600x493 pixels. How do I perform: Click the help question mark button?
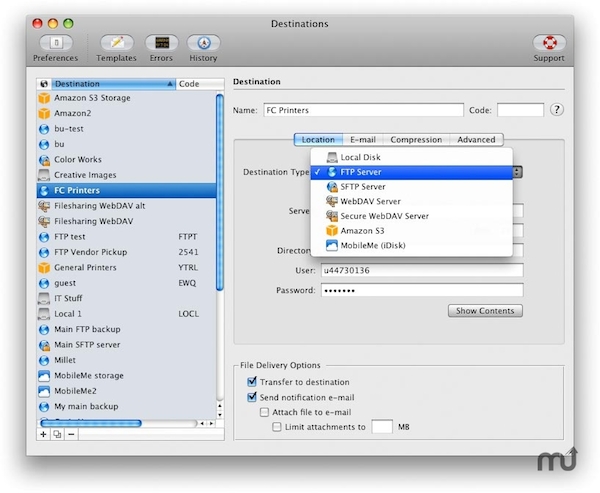point(557,110)
